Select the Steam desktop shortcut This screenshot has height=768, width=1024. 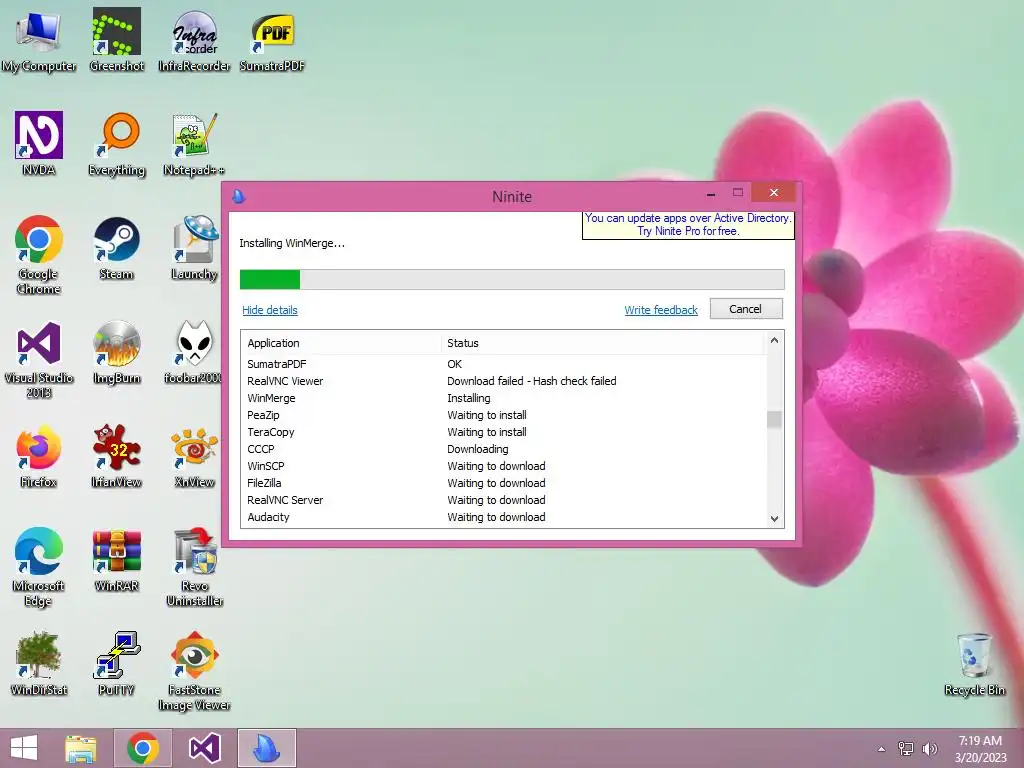pyautogui.click(x=116, y=248)
